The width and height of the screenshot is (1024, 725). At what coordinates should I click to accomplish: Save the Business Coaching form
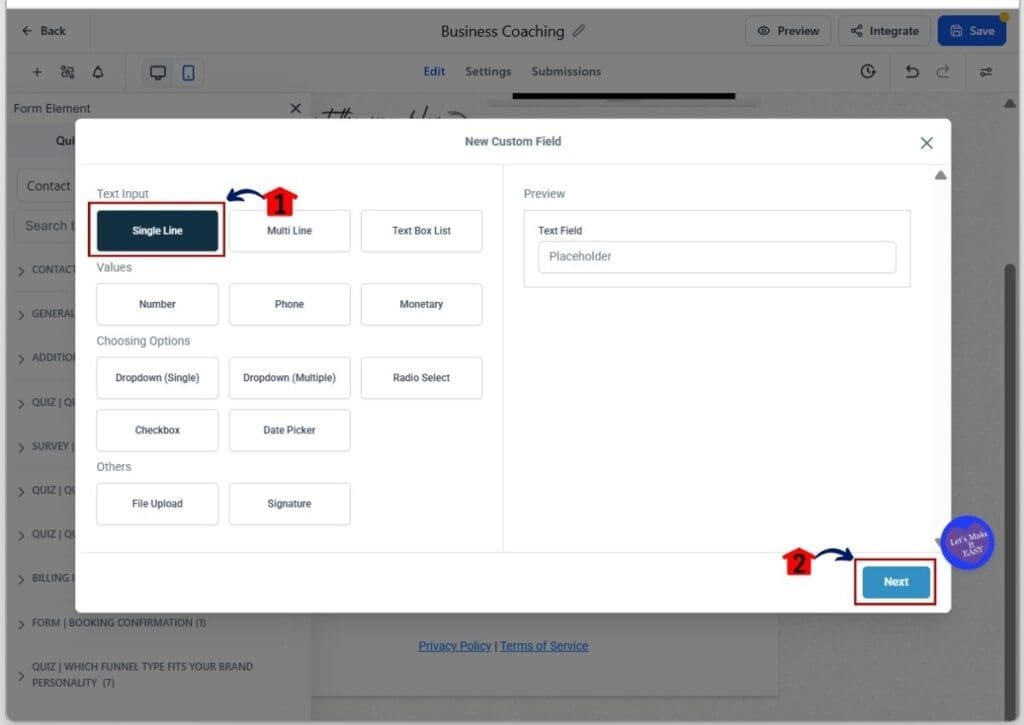972,30
